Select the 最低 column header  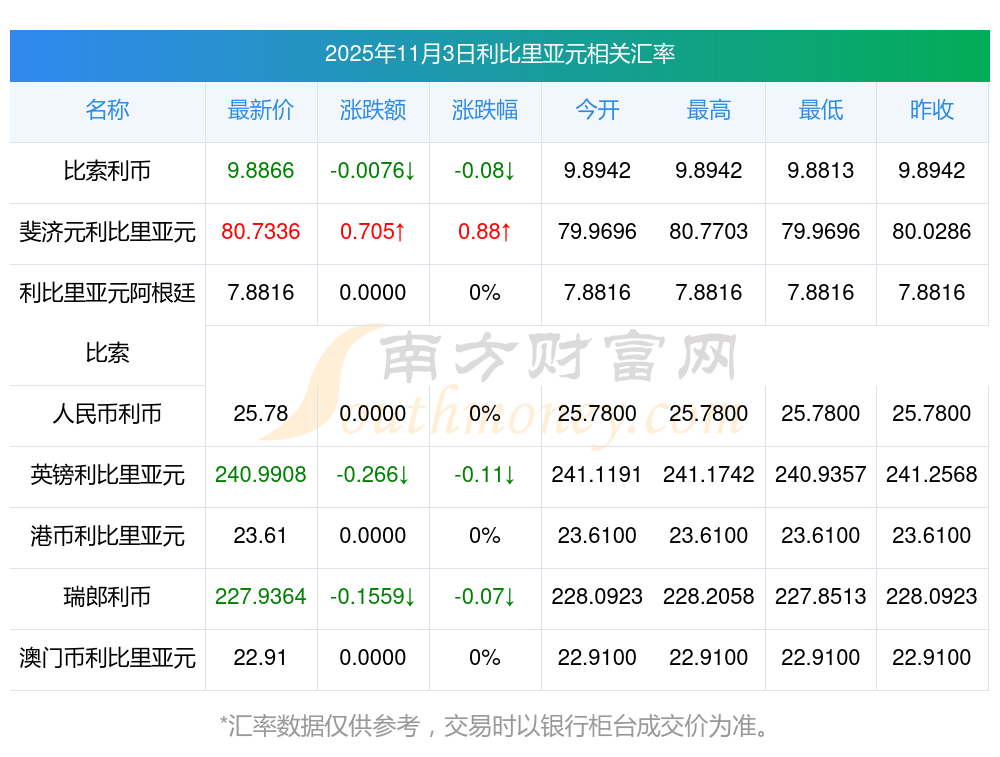pos(821,110)
